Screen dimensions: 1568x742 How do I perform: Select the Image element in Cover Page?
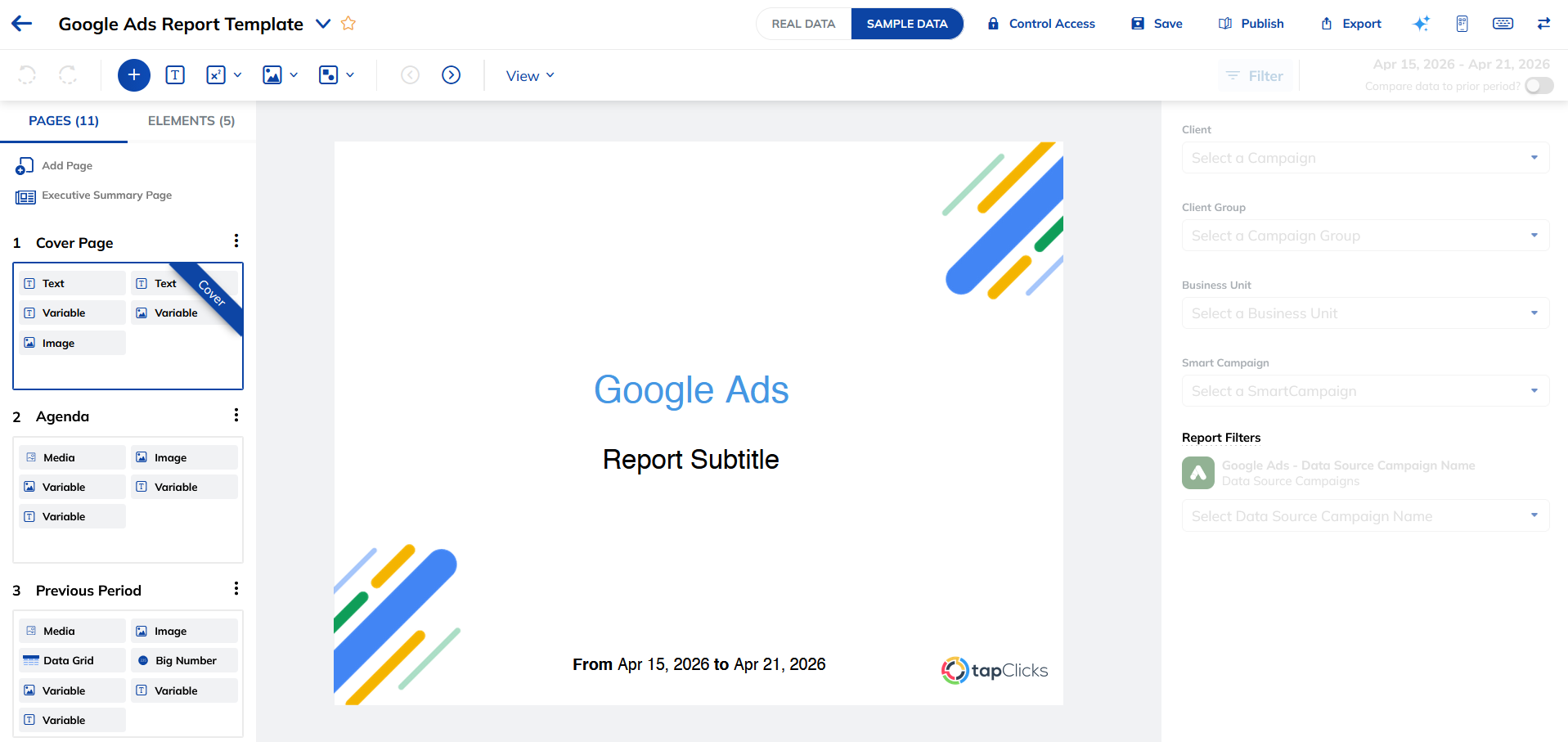[72, 343]
